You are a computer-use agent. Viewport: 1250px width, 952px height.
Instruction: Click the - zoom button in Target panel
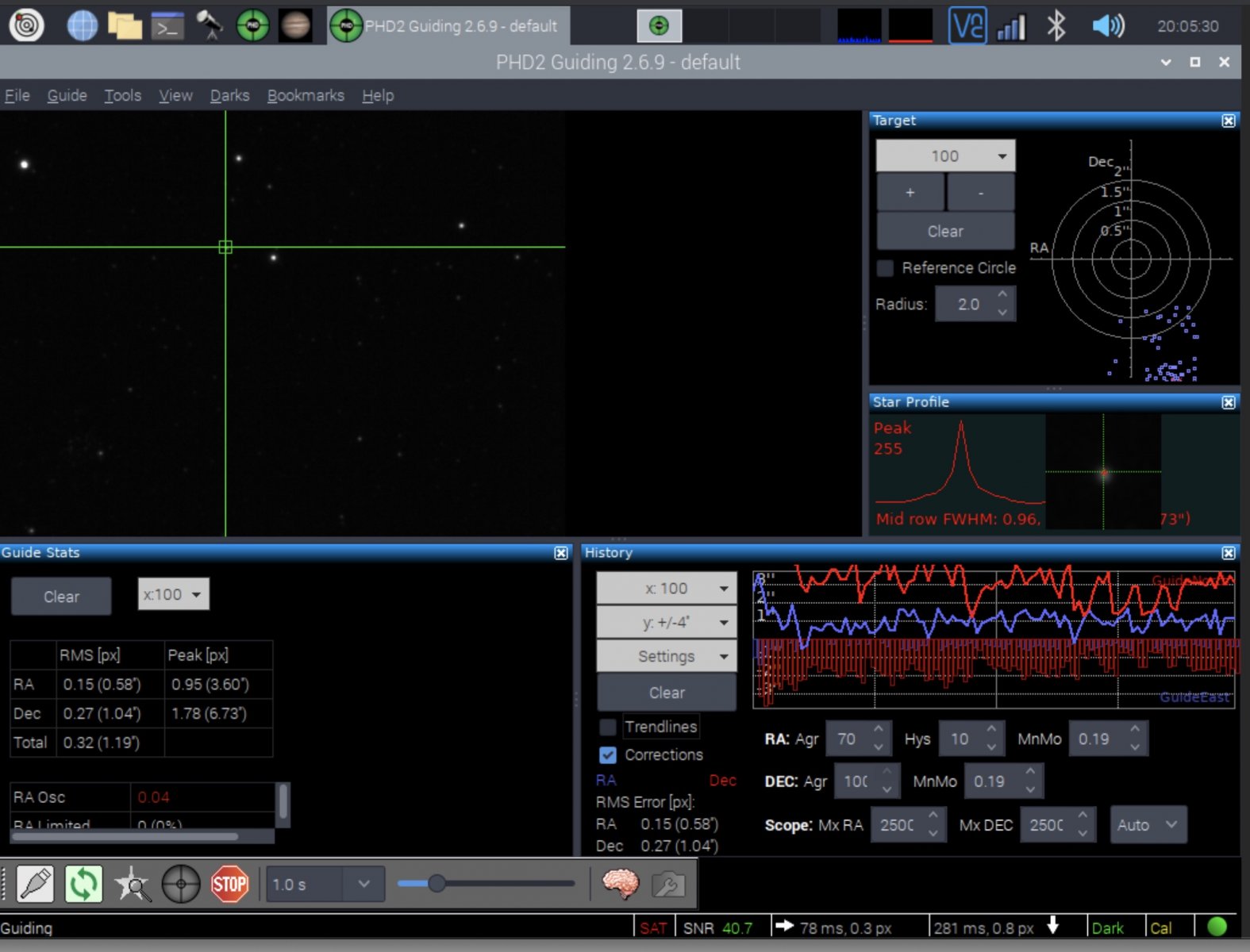point(981,193)
